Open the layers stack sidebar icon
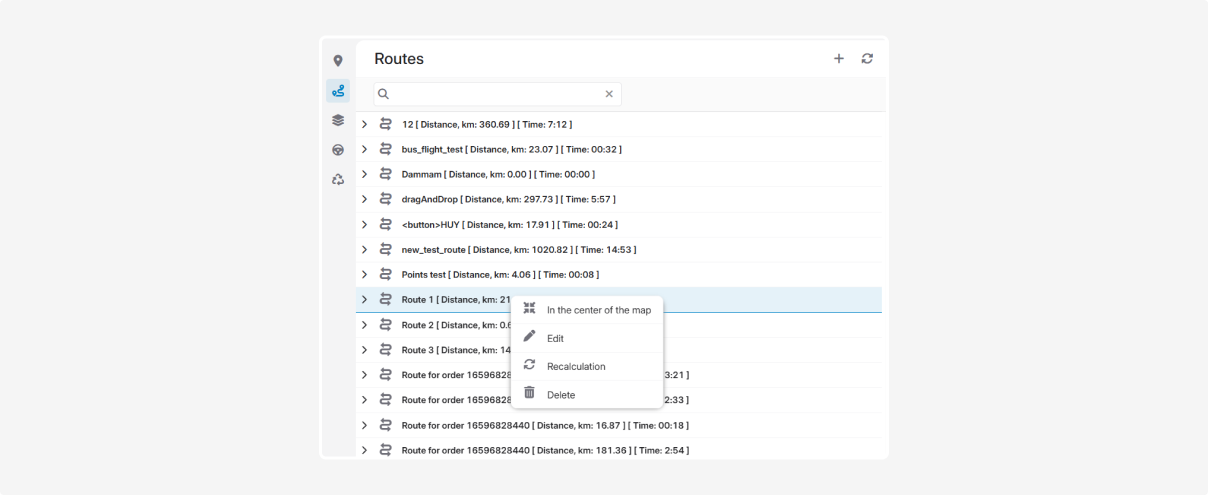This screenshot has height=495, width=1208. tap(338, 120)
